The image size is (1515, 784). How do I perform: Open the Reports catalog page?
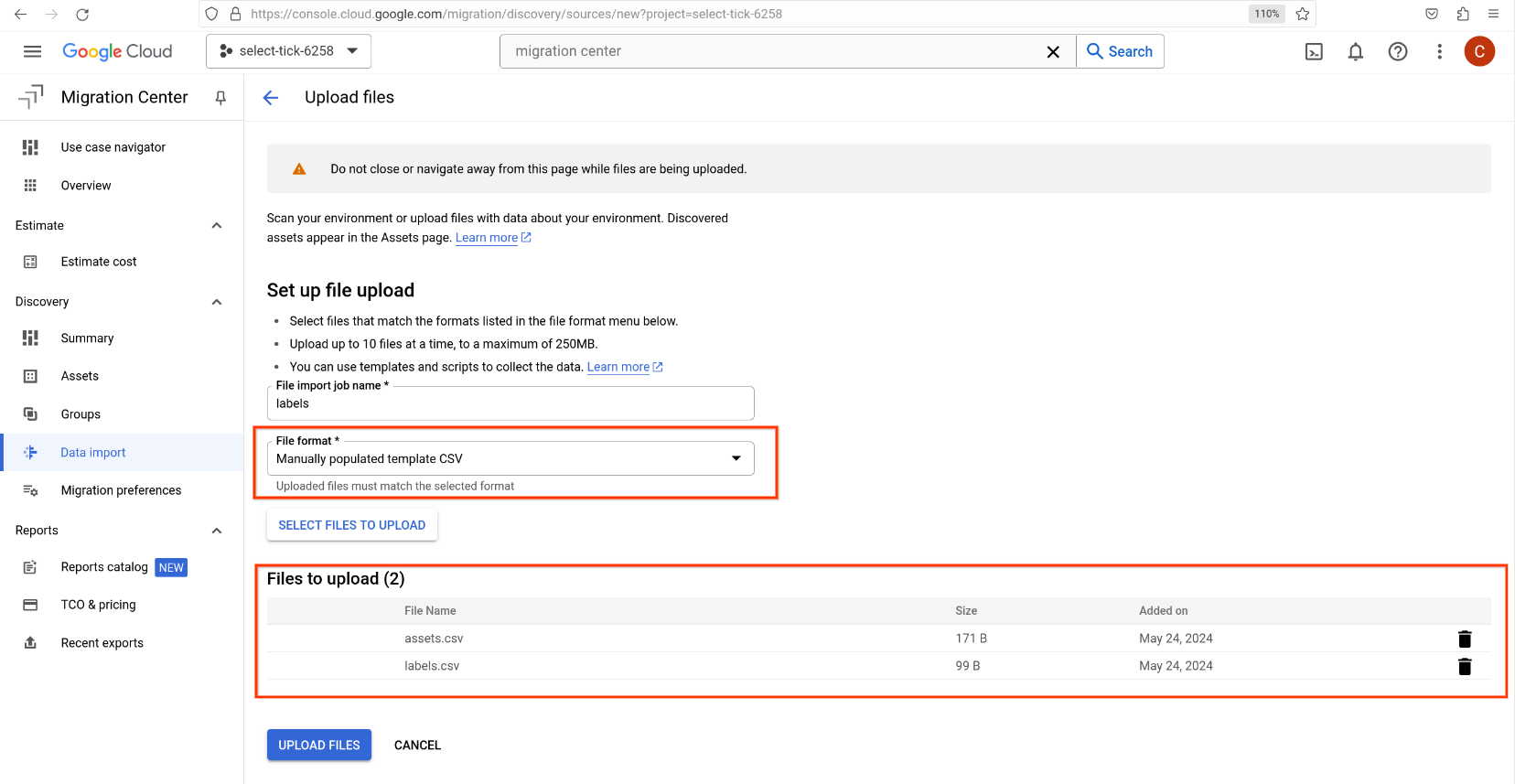(x=104, y=567)
